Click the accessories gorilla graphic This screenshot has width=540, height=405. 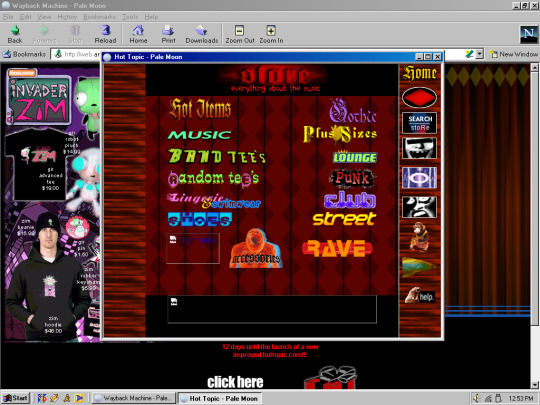pyautogui.click(x=256, y=248)
